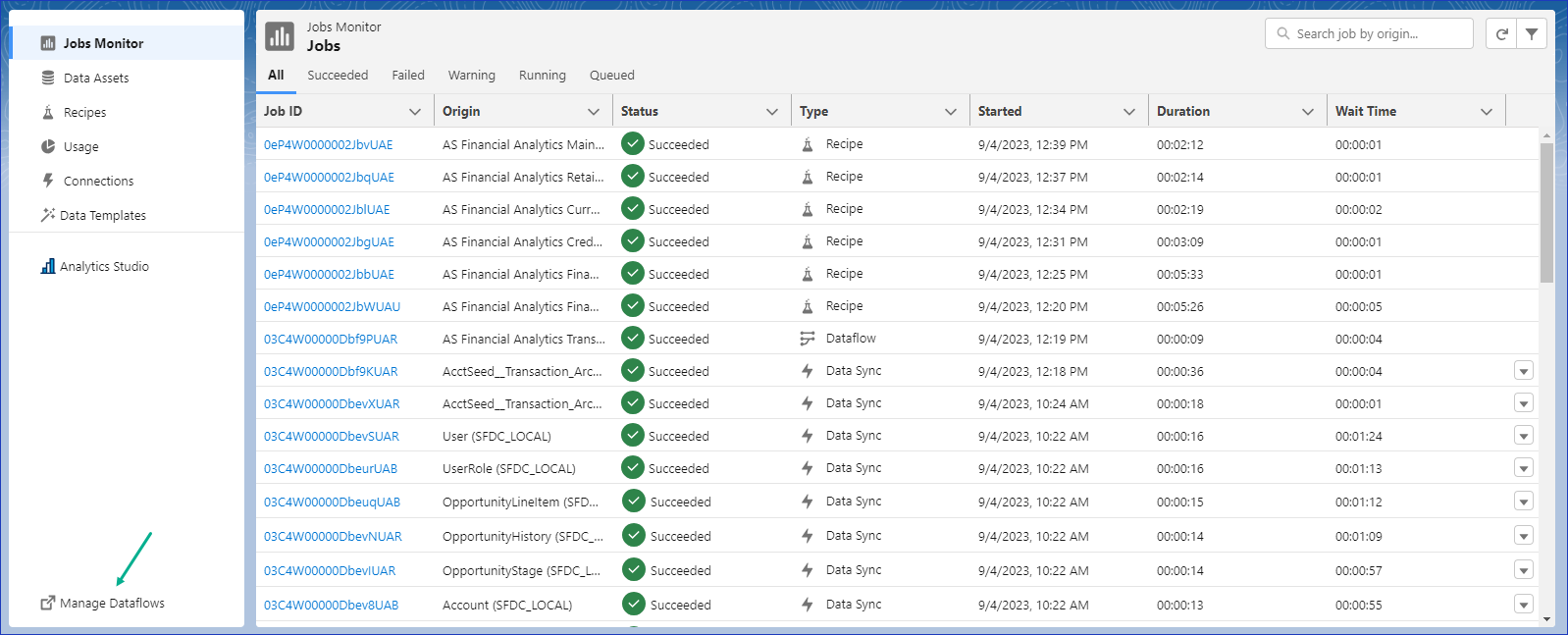Click the Data Templates wand icon
The height and width of the screenshot is (635, 1568).
(47, 215)
